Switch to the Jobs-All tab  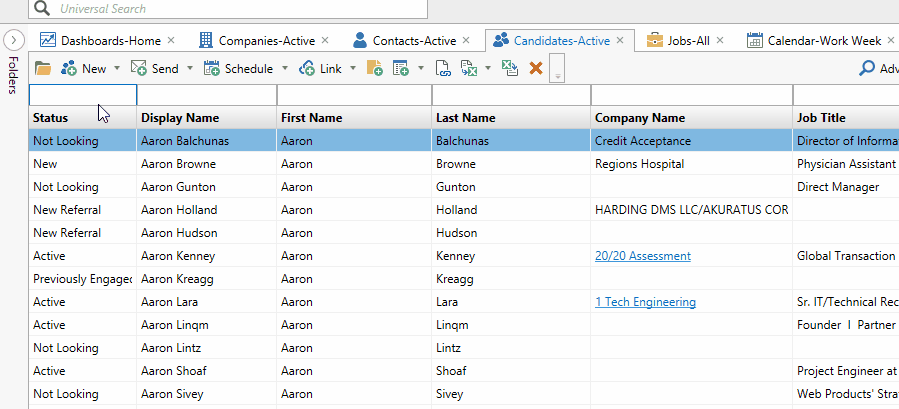coord(689,41)
